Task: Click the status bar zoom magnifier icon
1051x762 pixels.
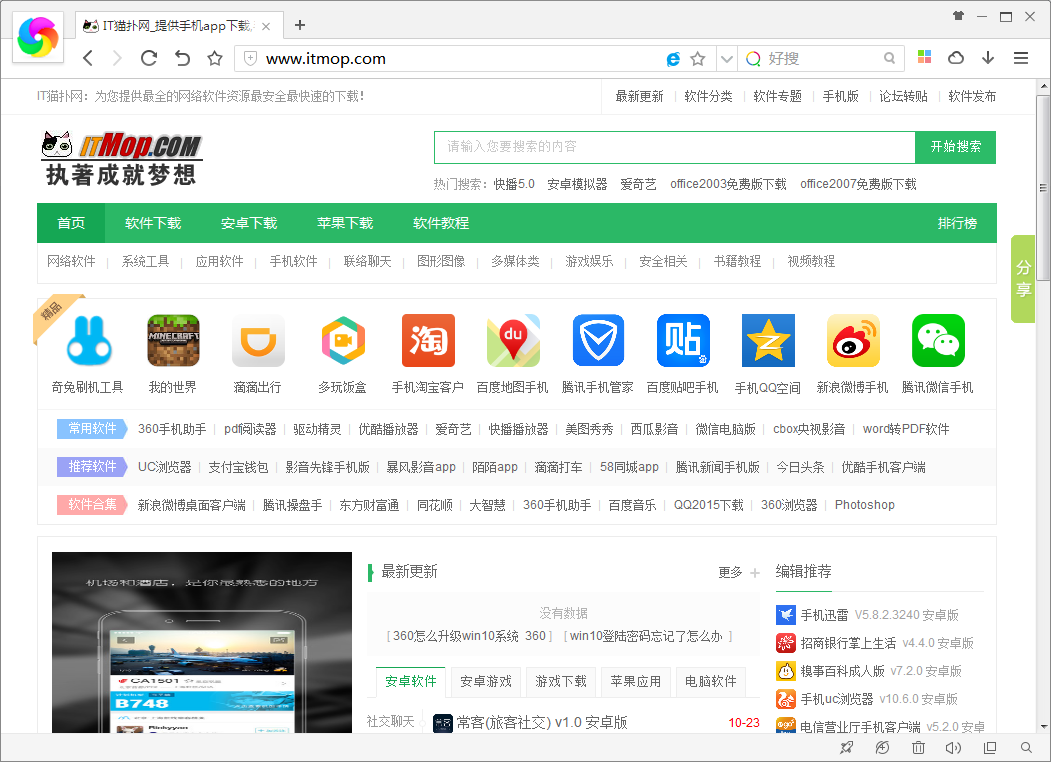Action: point(1026,747)
